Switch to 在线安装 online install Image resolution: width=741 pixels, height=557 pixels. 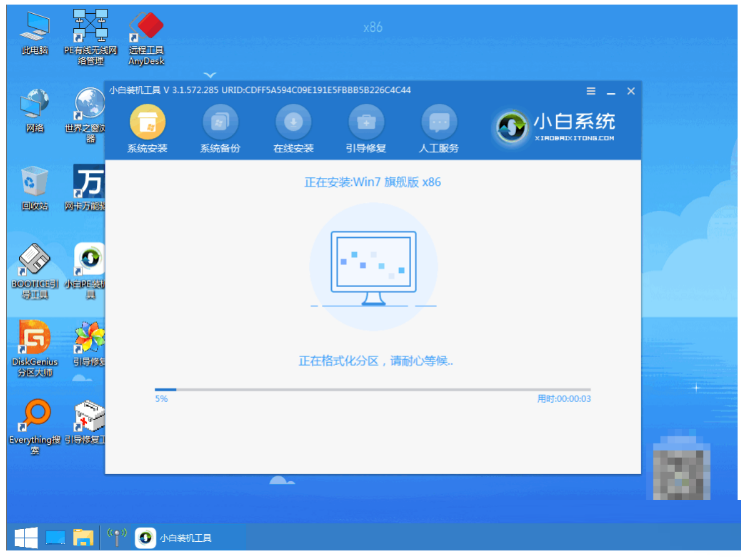[293, 128]
